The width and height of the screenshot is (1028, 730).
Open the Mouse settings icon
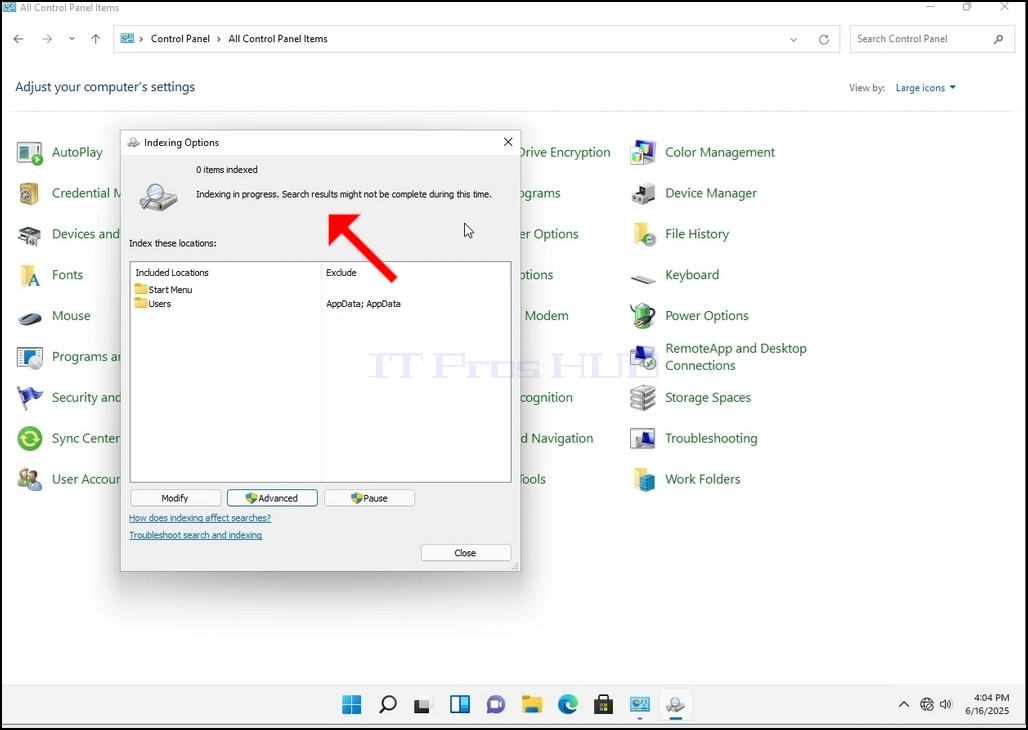coord(30,316)
